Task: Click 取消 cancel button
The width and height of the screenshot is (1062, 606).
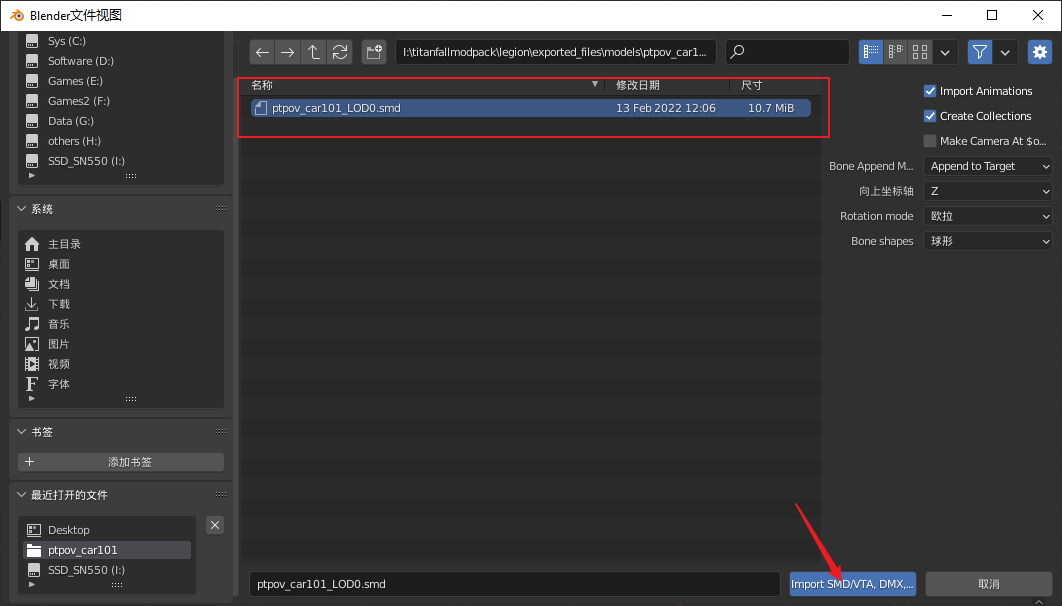Action: [x=989, y=584]
